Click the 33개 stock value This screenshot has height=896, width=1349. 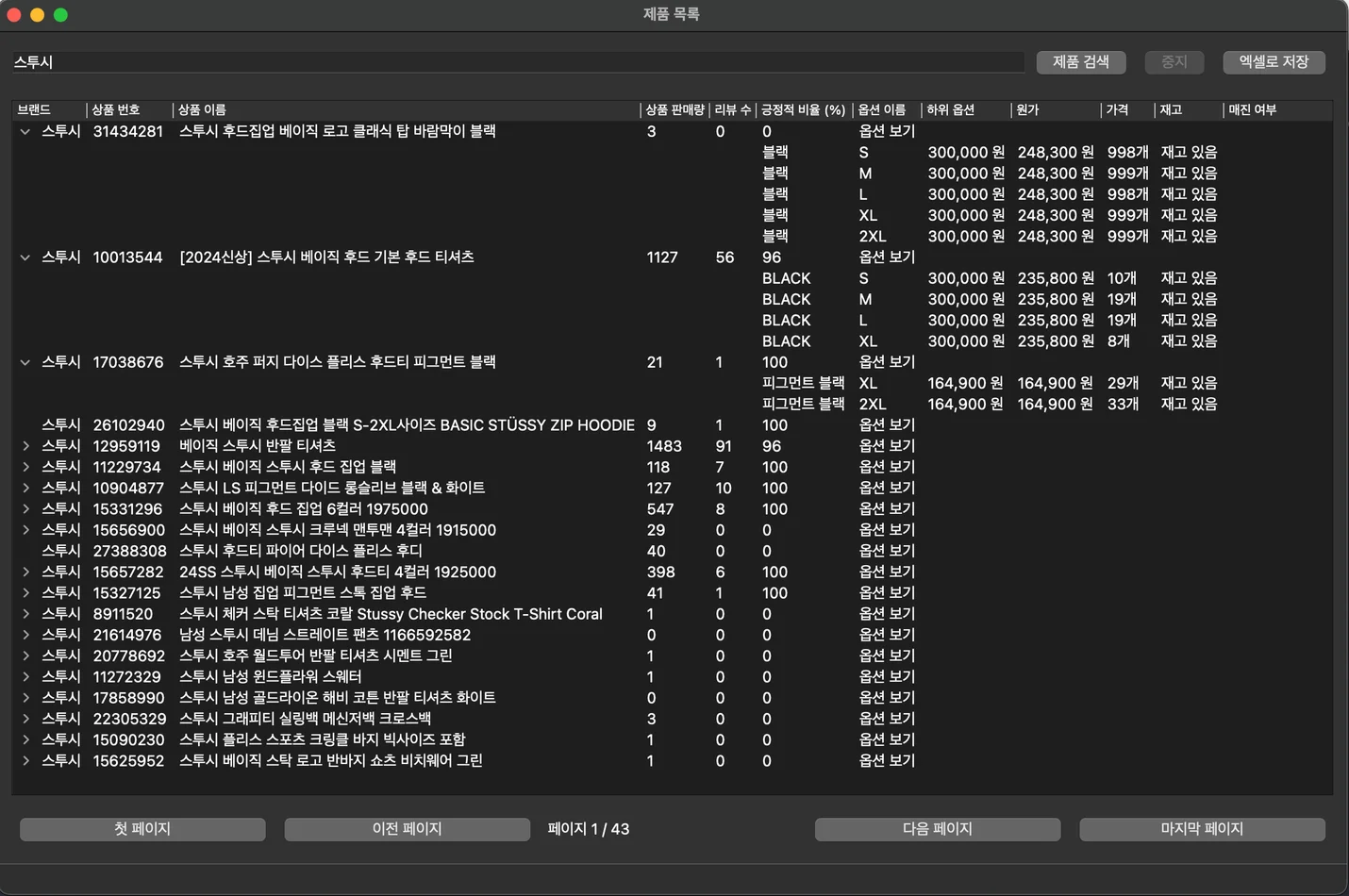pyautogui.click(x=1123, y=405)
